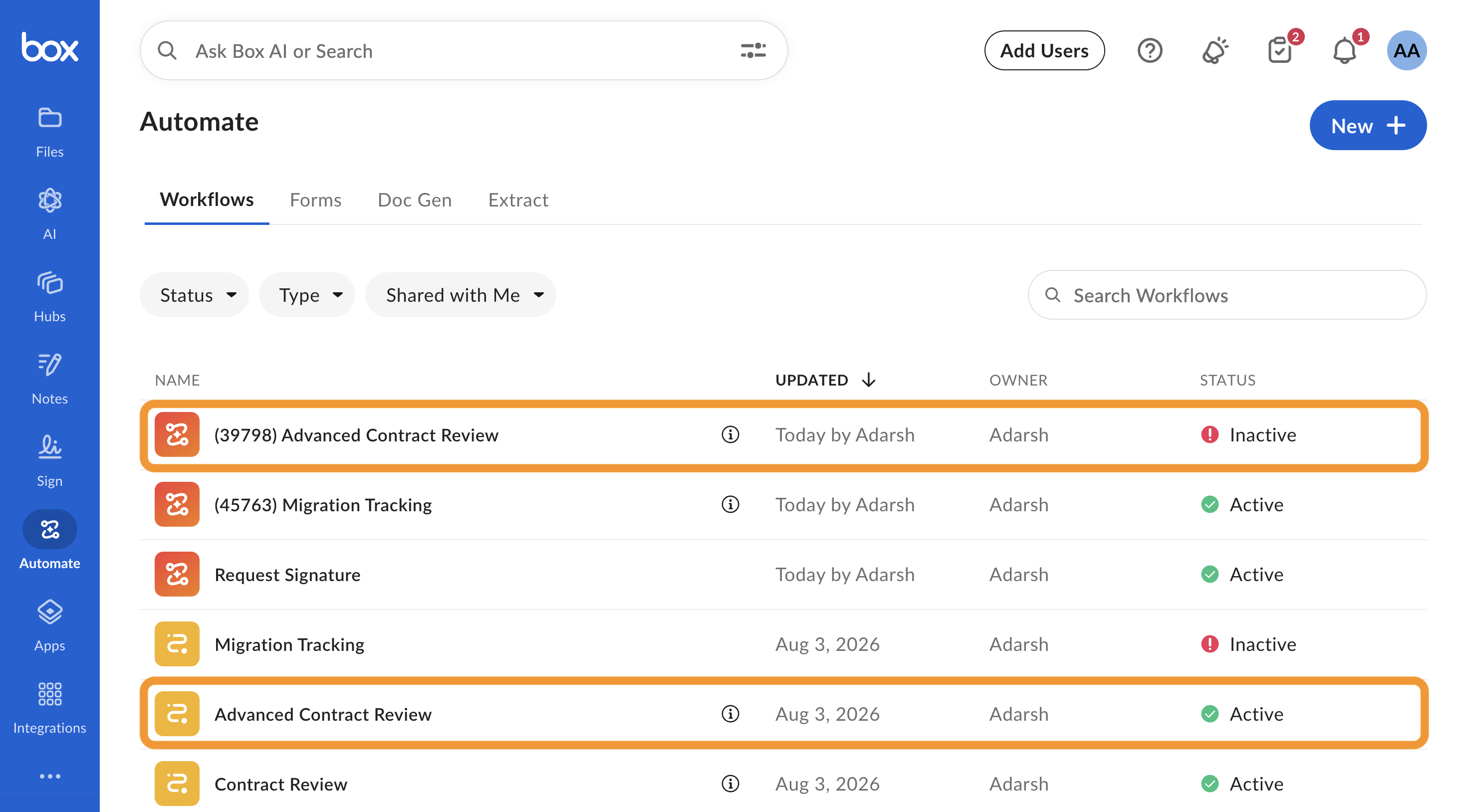
Task: Switch to the Forms tab
Action: (315, 200)
